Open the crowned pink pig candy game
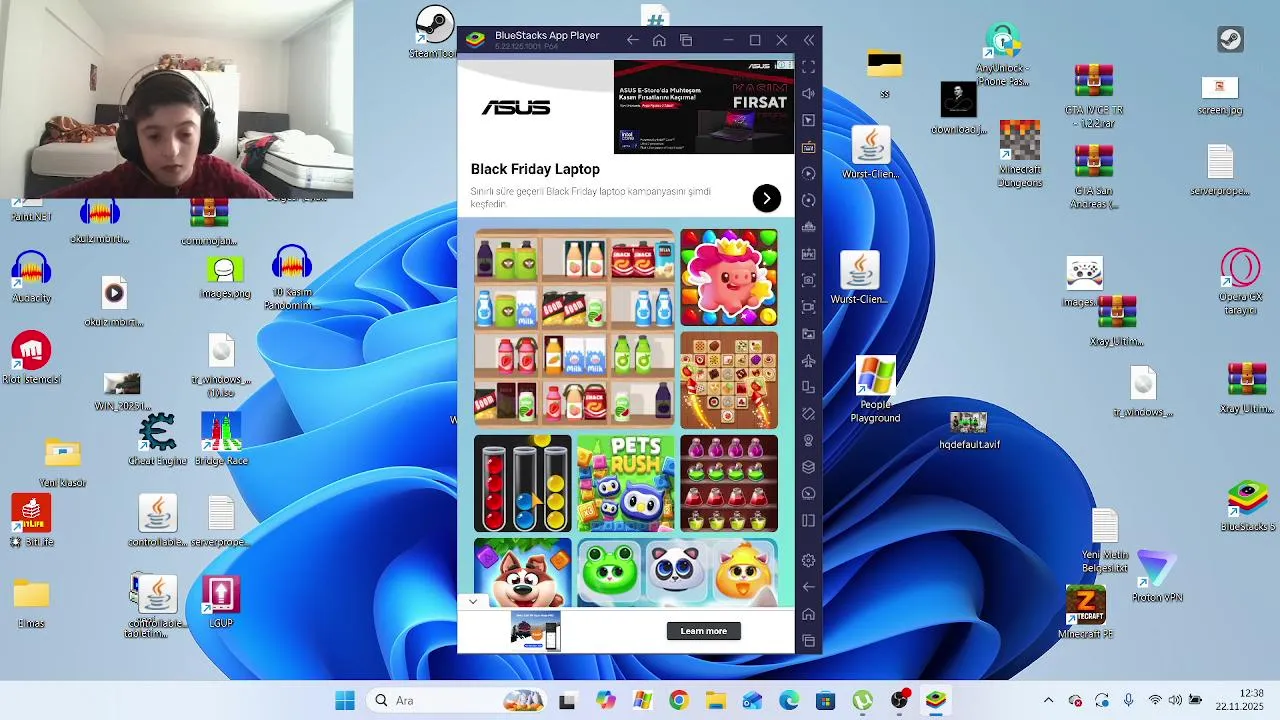Screen dimensions: 1280x720 (729, 277)
